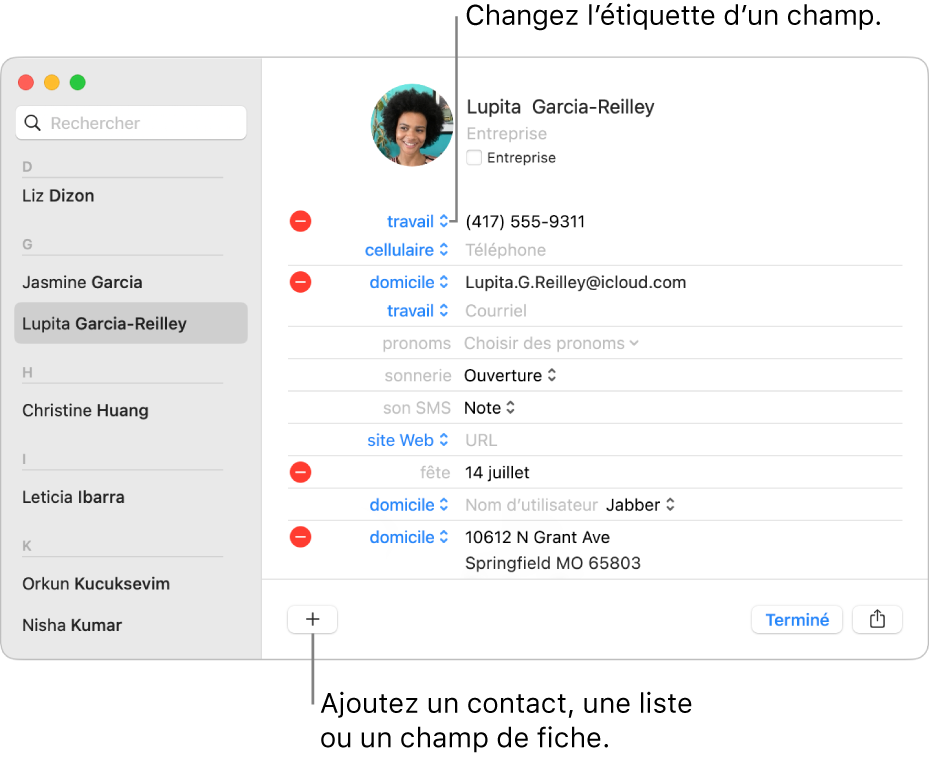Zoom the window with green button

point(78,83)
